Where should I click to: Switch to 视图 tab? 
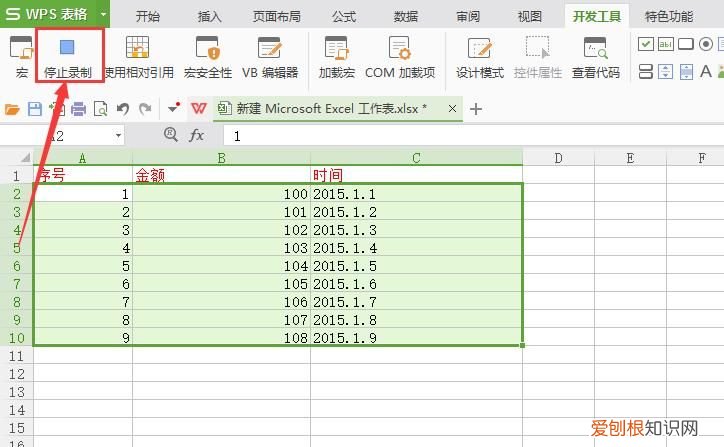pos(530,17)
